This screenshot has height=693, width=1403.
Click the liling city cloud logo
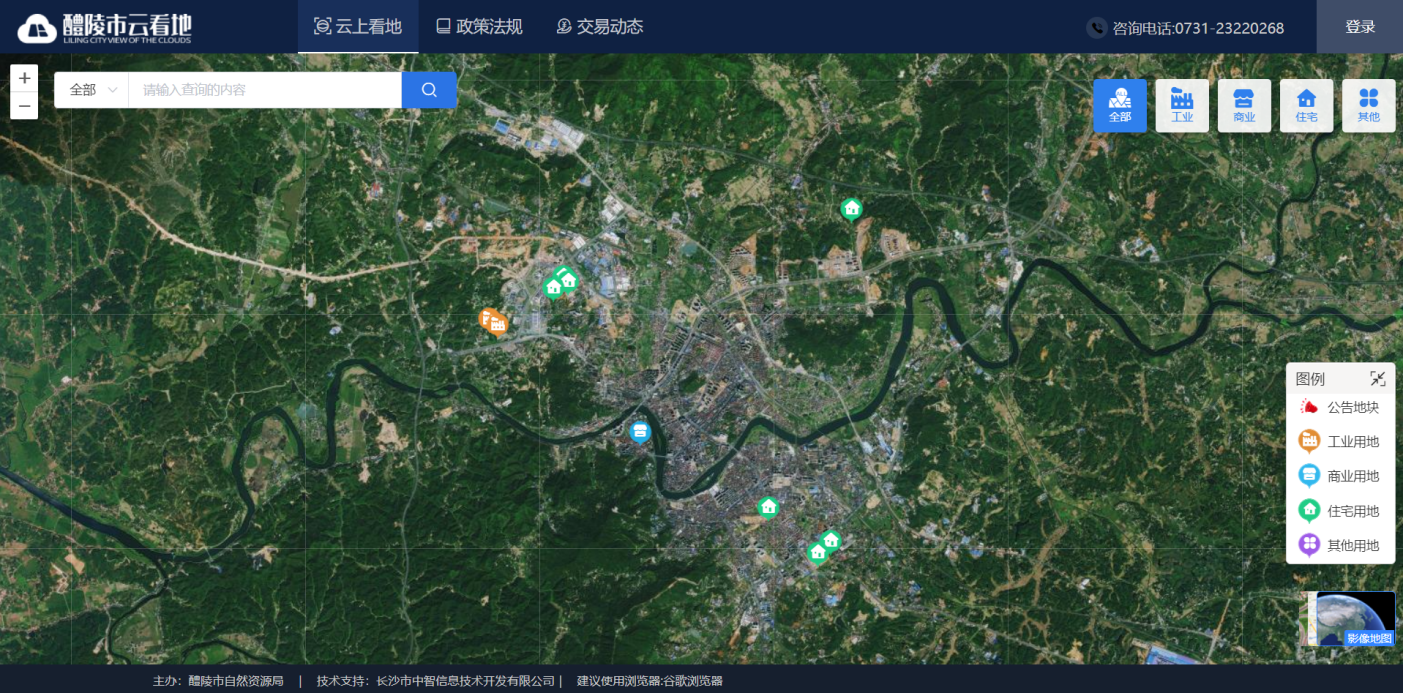[x=104, y=27]
